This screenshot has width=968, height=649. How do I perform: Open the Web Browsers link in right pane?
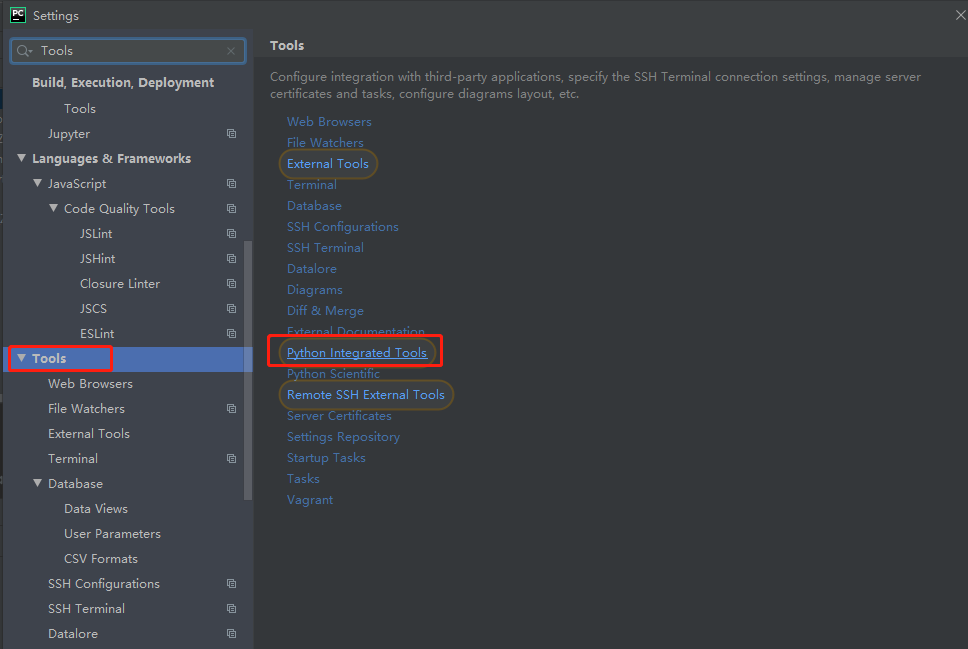click(x=329, y=122)
